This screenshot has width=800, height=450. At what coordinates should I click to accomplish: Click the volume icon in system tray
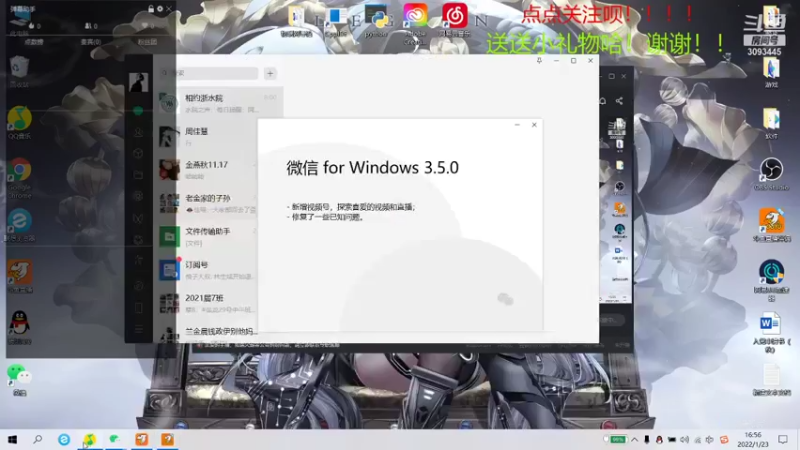(x=684, y=440)
